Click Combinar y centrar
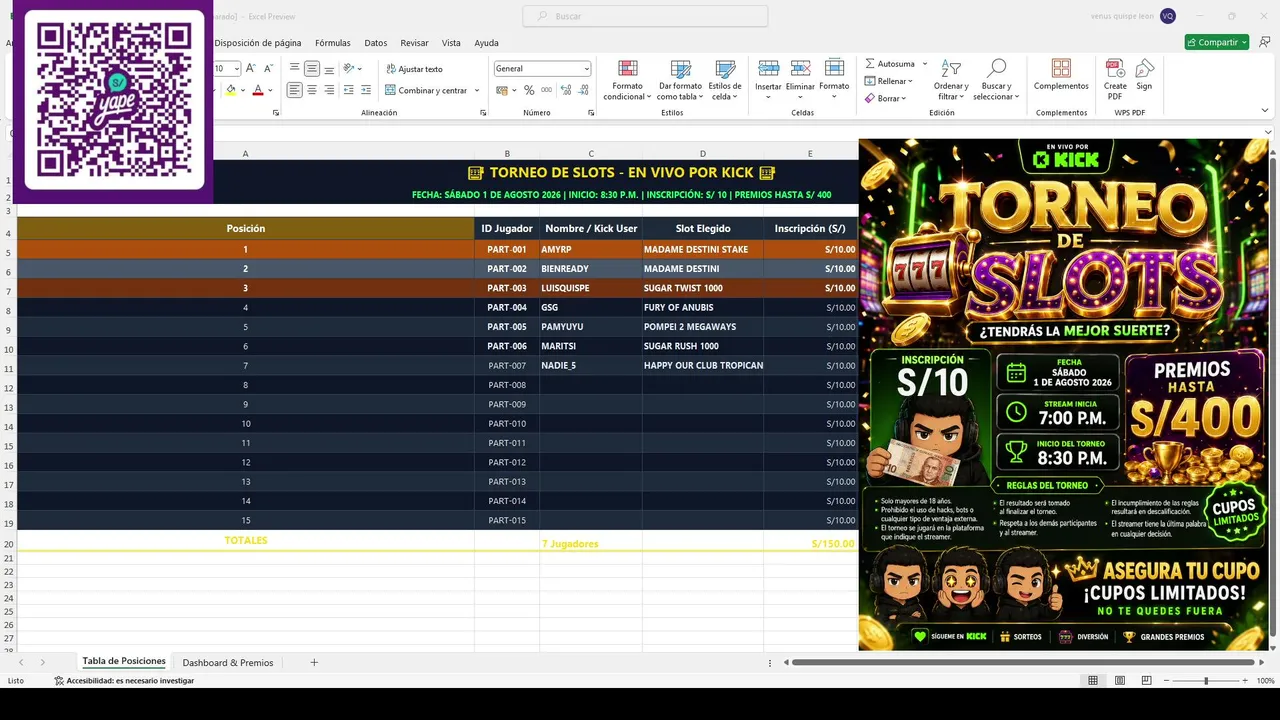The width and height of the screenshot is (1280, 720). point(426,90)
